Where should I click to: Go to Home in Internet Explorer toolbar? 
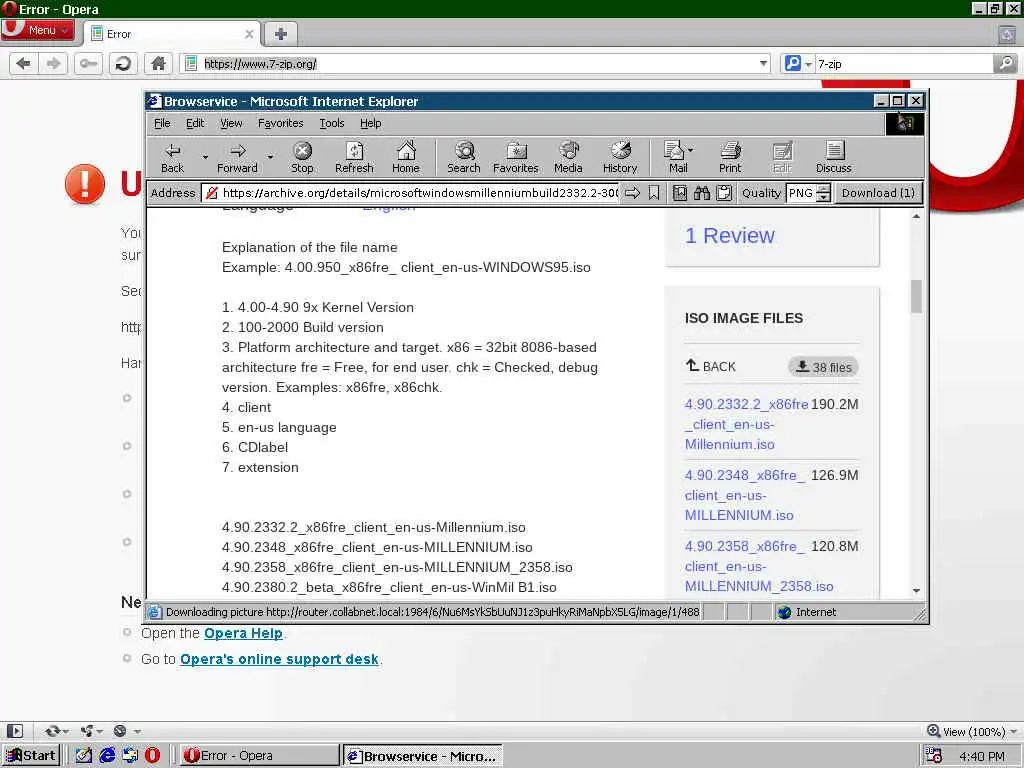406,158
